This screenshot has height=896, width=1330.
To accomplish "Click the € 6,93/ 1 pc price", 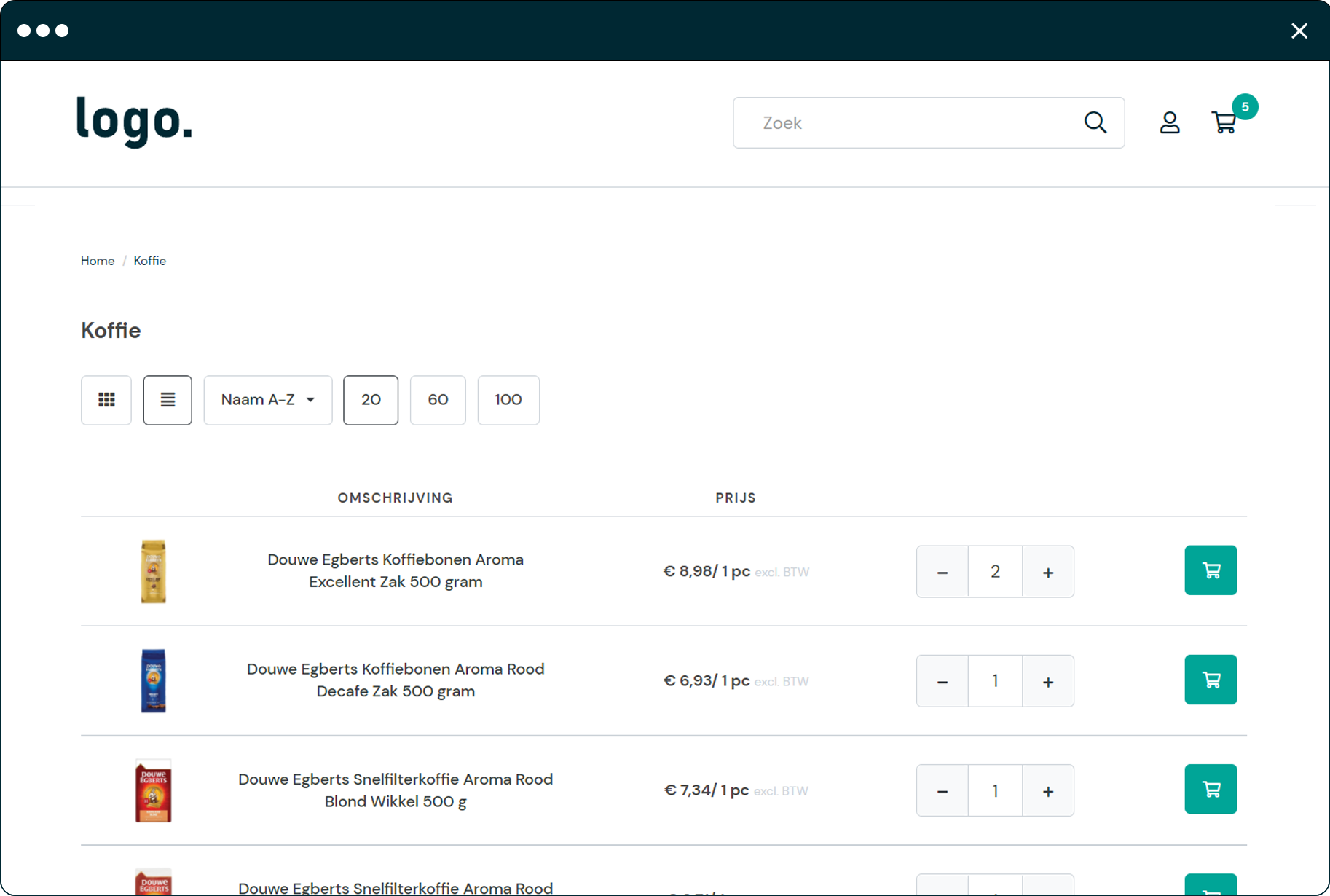I will 707,681.
